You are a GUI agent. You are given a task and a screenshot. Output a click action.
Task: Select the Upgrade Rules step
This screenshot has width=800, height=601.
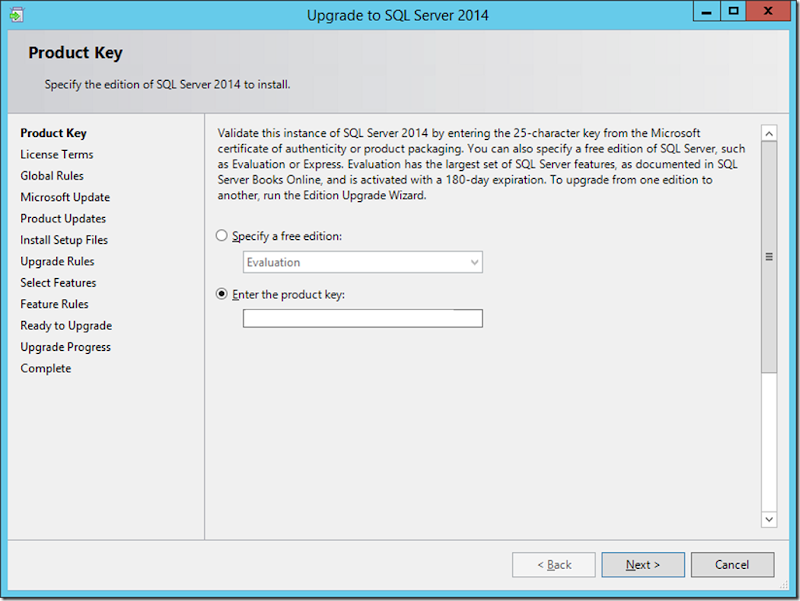click(57, 262)
